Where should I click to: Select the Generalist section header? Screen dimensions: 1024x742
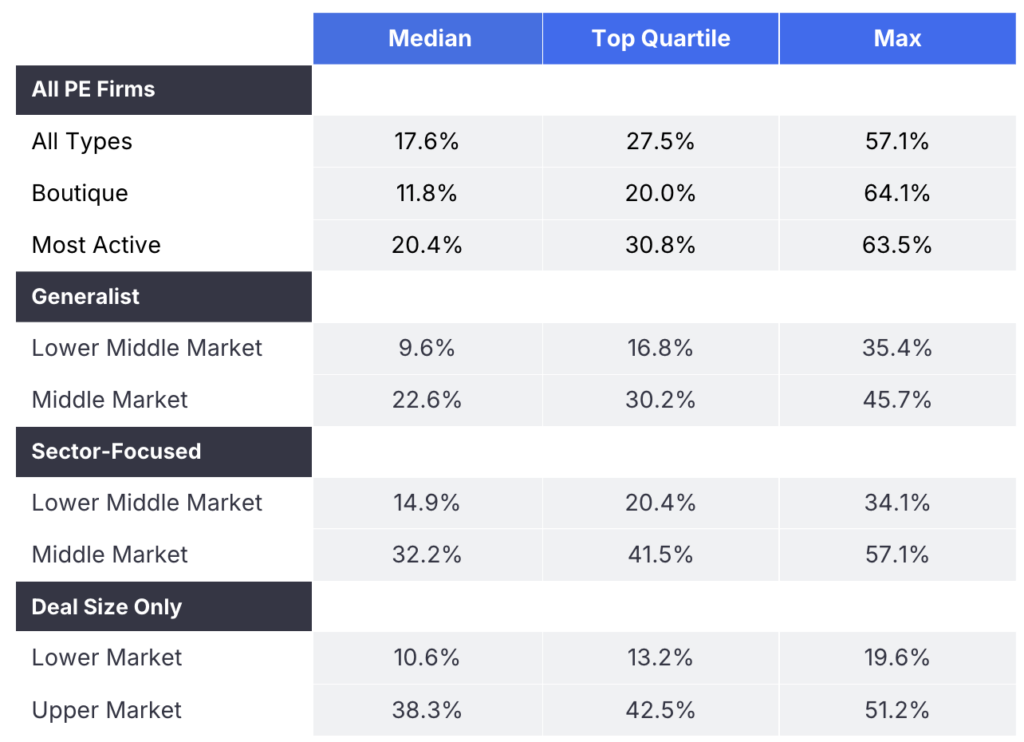pyautogui.click(x=86, y=297)
